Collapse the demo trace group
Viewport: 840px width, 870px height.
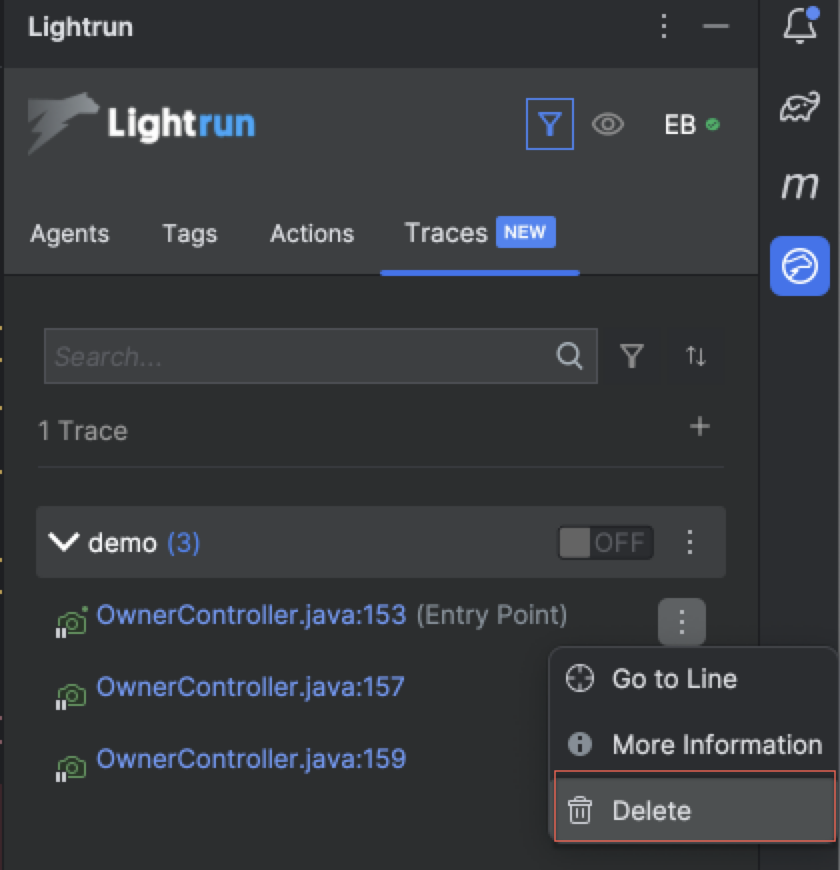click(x=64, y=543)
